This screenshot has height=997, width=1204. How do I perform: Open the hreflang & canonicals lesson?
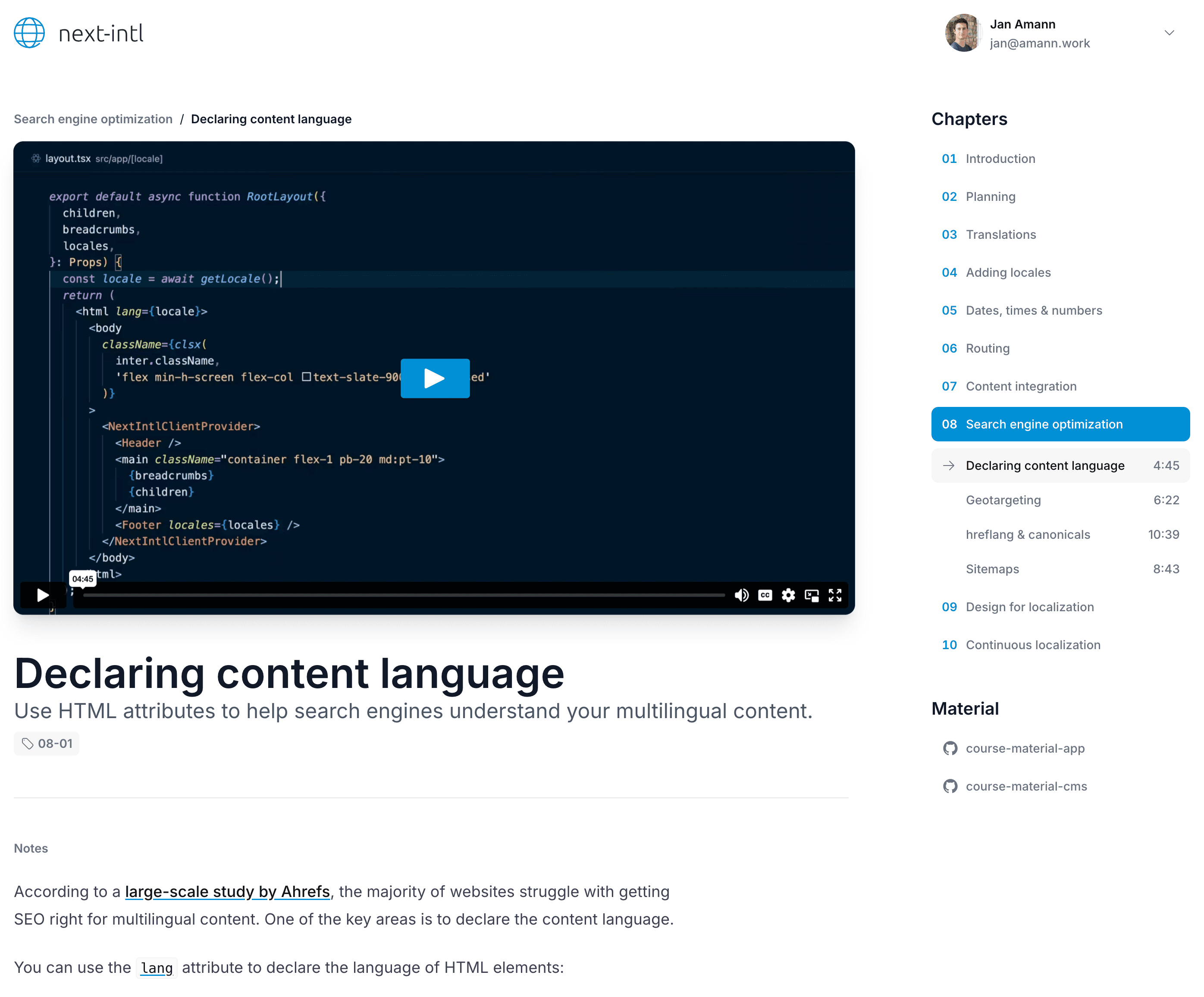(x=1028, y=534)
